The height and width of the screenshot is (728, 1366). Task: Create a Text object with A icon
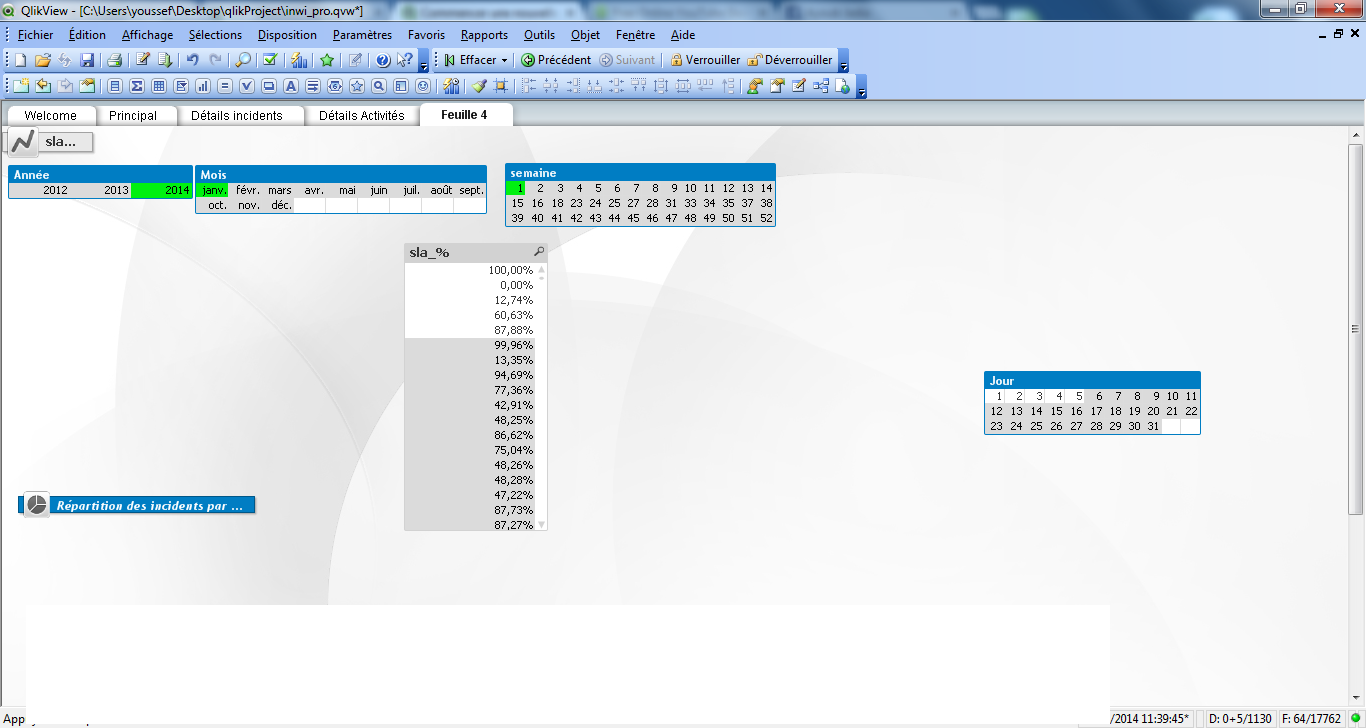click(x=291, y=86)
